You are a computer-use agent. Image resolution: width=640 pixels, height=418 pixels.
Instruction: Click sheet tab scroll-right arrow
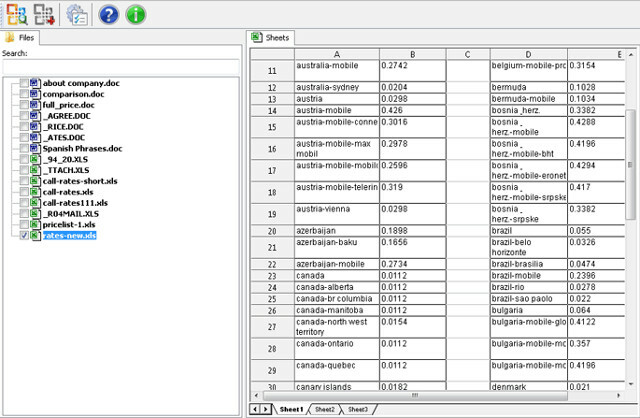265,409
